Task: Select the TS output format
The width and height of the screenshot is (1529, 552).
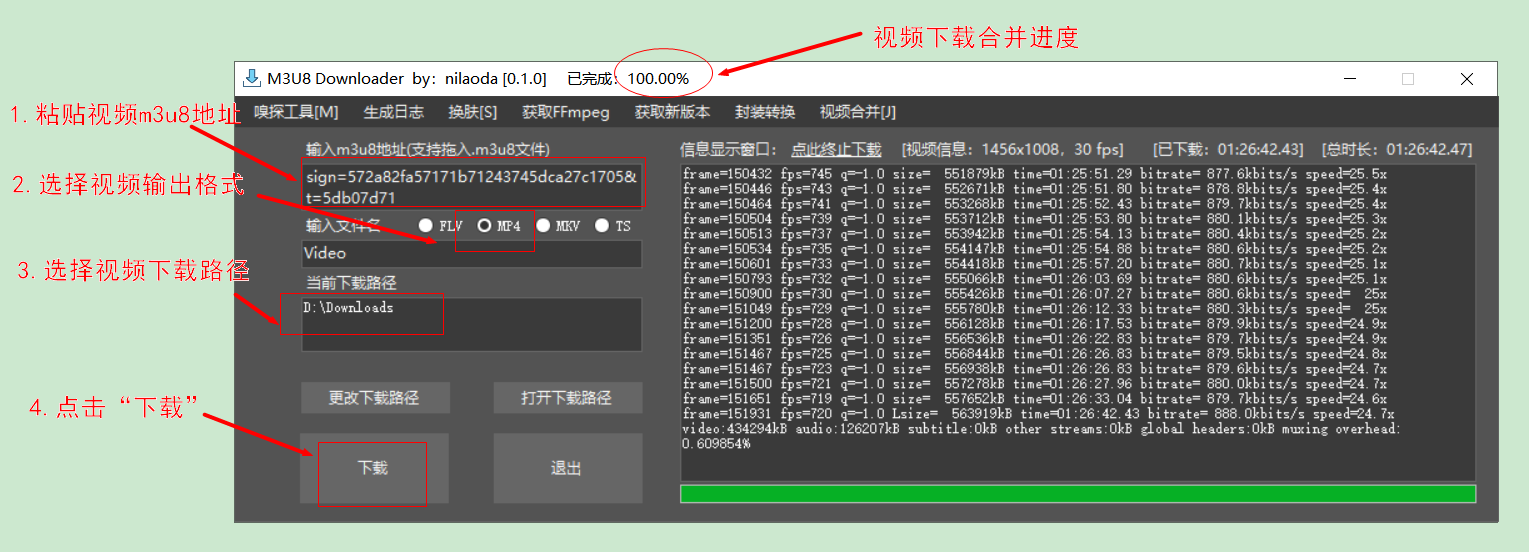Action: (x=613, y=226)
